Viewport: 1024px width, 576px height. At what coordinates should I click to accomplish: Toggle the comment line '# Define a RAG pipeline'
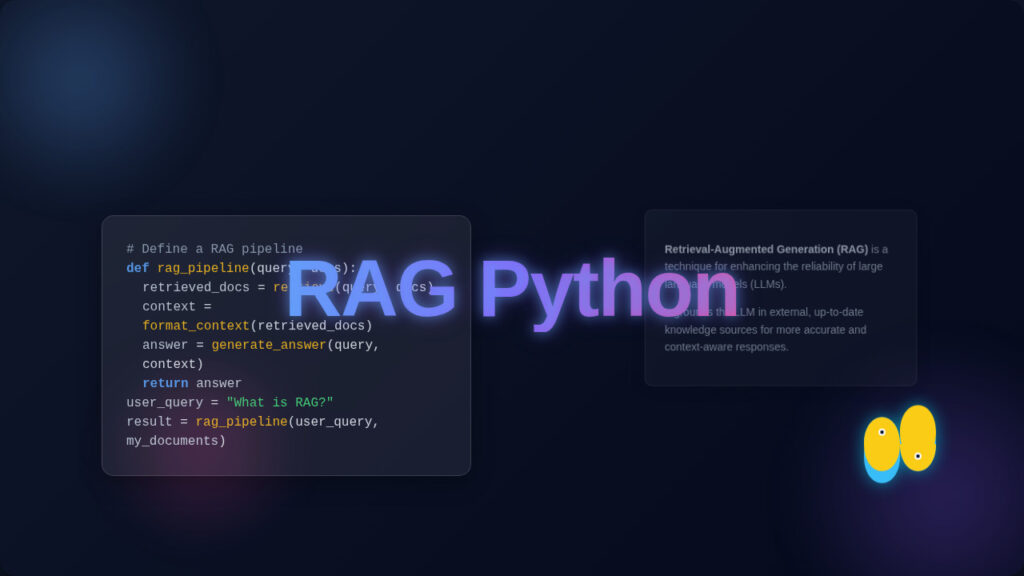pyautogui.click(x=213, y=249)
